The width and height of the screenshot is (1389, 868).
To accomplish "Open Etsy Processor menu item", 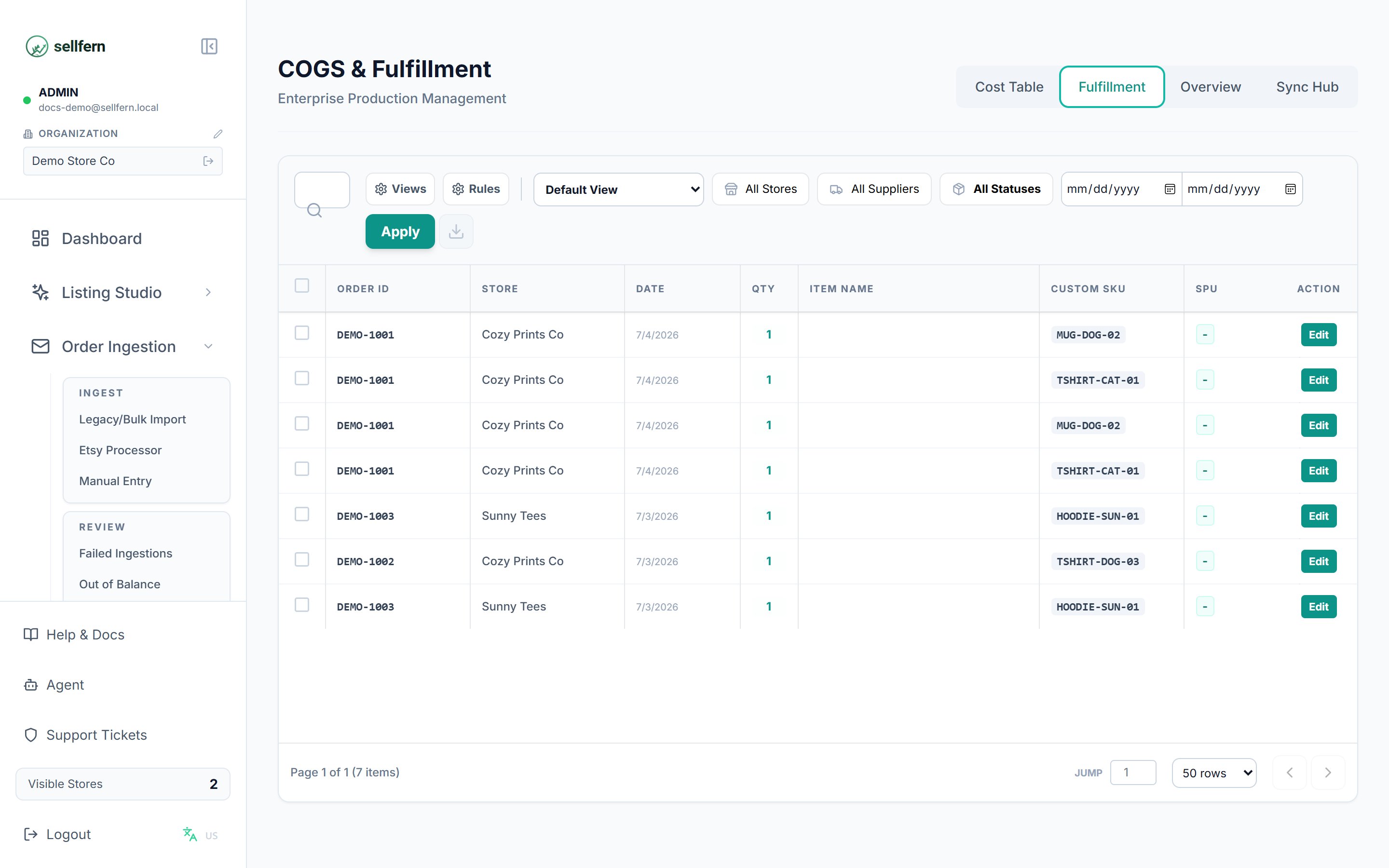I will [x=121, y=451].
